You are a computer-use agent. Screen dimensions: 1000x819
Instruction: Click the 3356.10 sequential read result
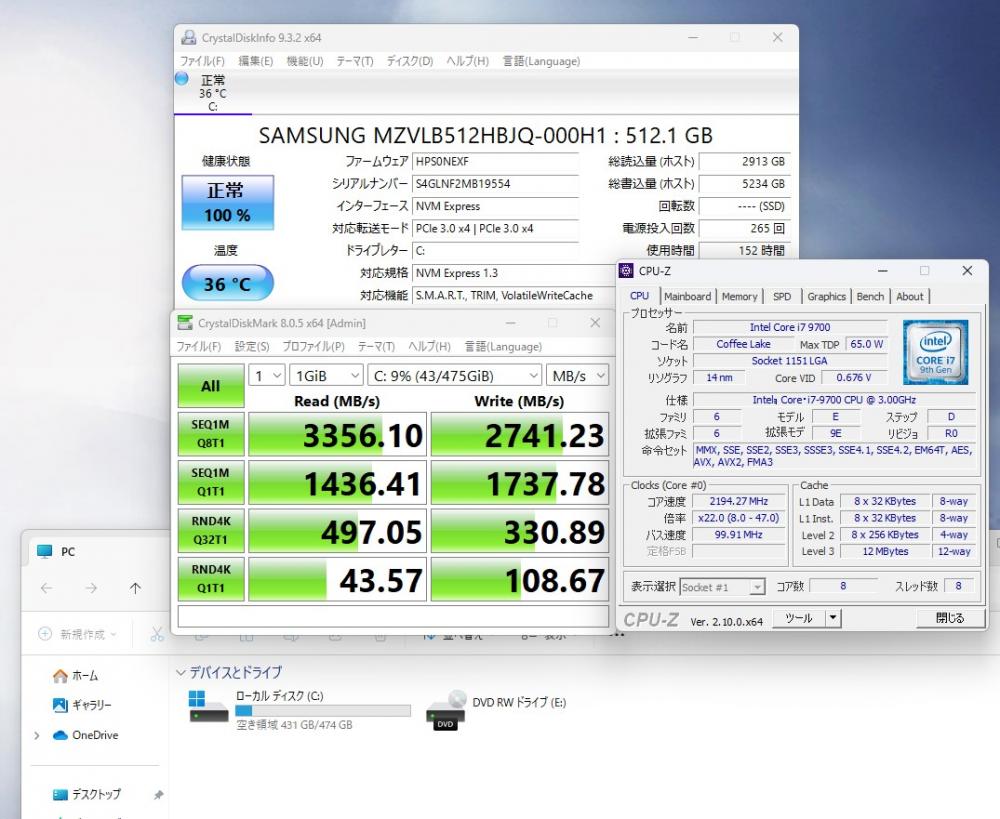click(337, 434)
